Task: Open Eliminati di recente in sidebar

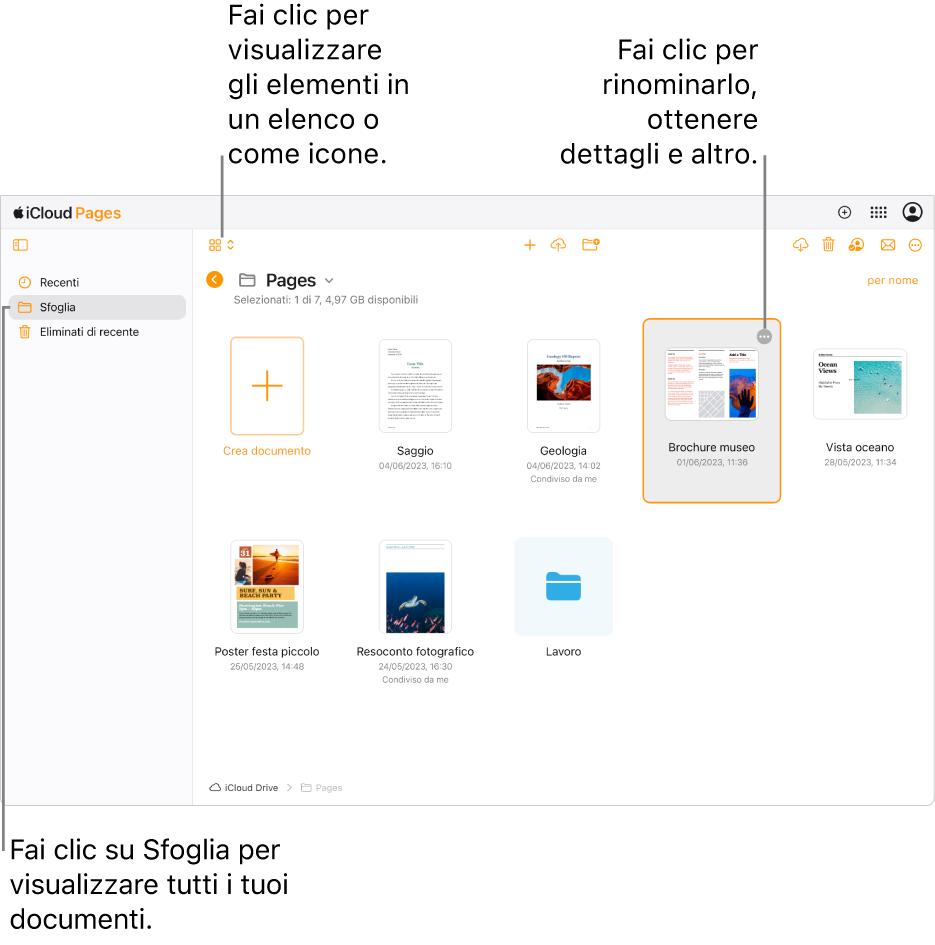Action: (x=97, y=331)
